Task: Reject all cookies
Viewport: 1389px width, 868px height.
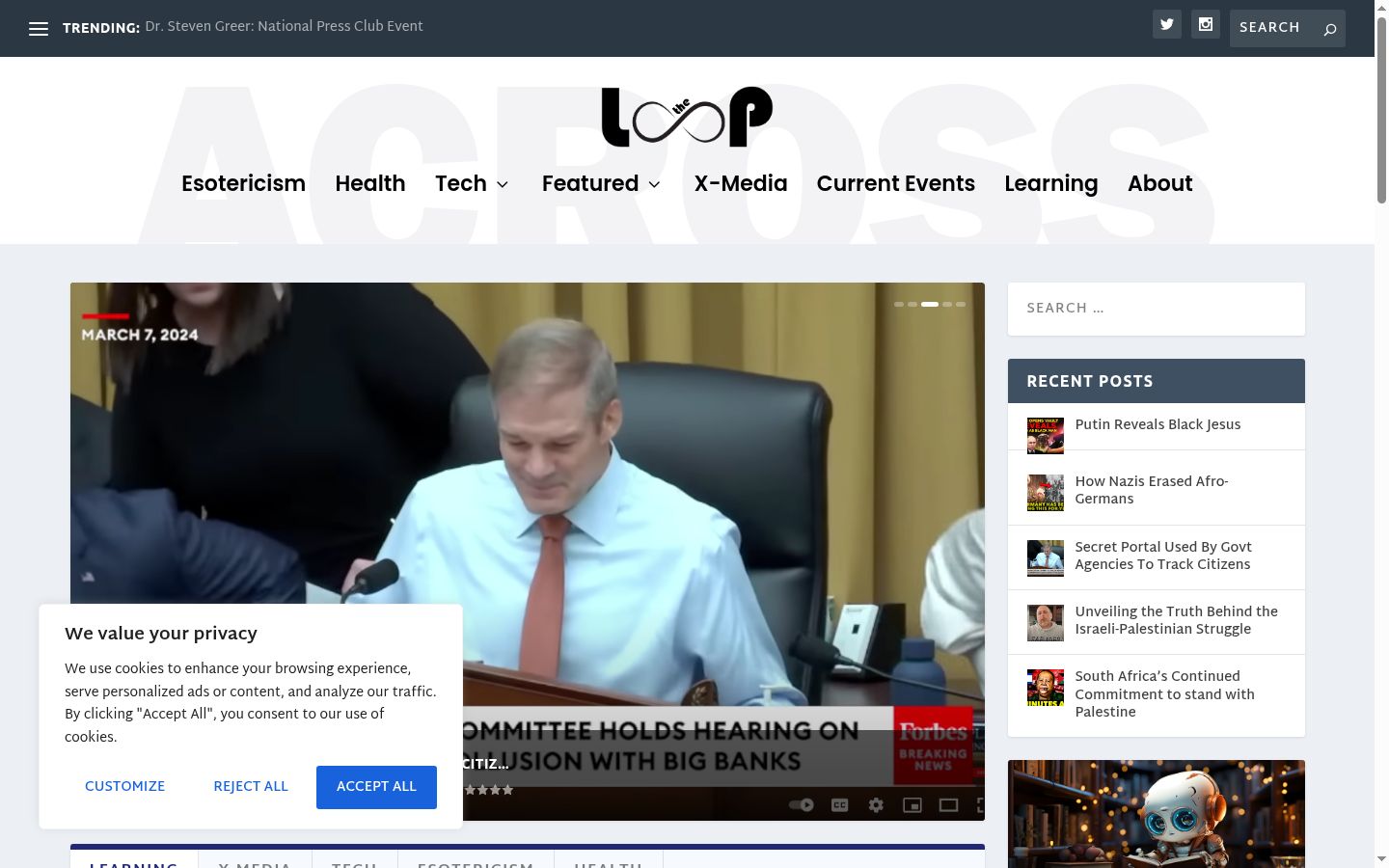Action: tap(251, 787)
